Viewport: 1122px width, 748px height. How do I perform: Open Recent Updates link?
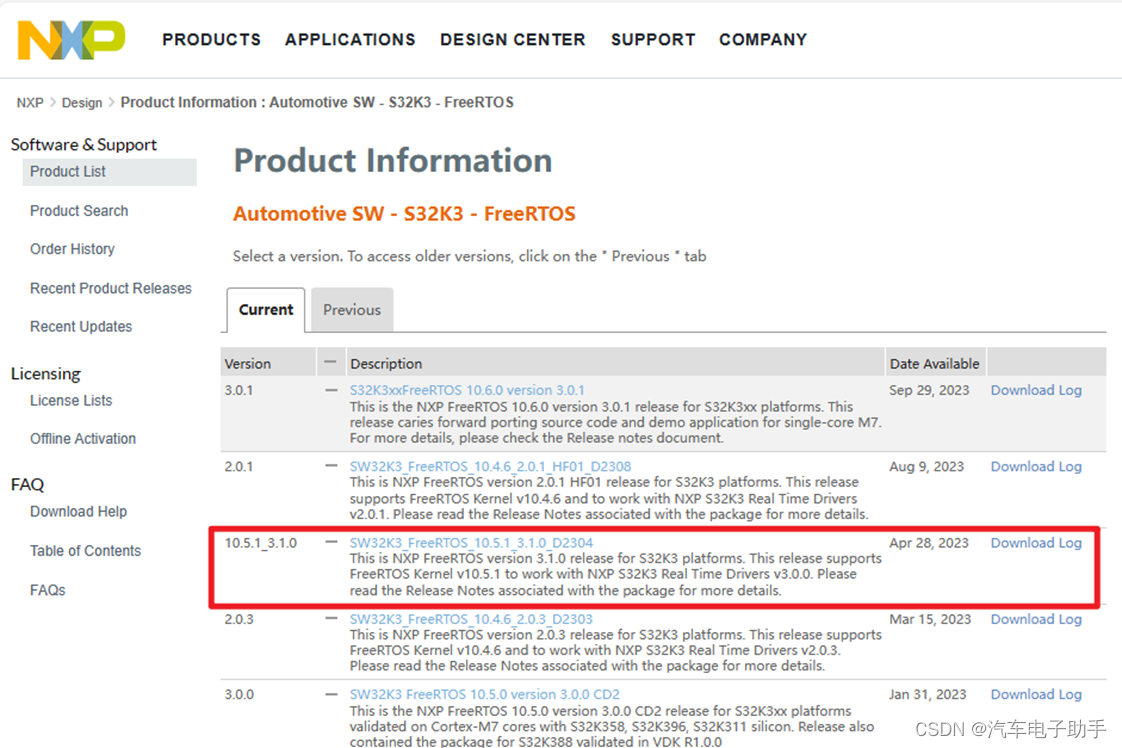81,326
